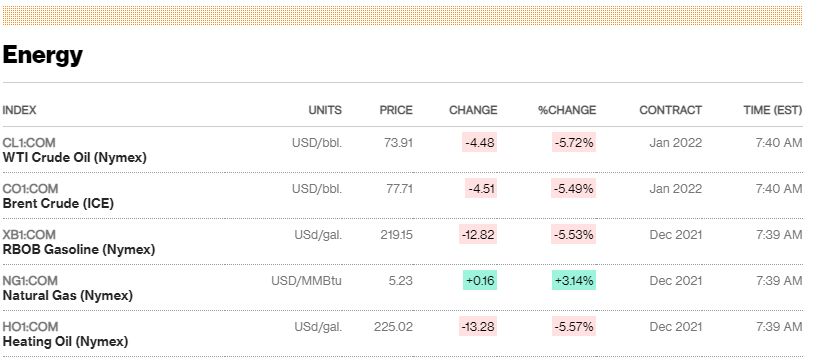818x362 pixels.
Task: Click the CL1:COM ticker symbol
Action: [x=29, y=142]
